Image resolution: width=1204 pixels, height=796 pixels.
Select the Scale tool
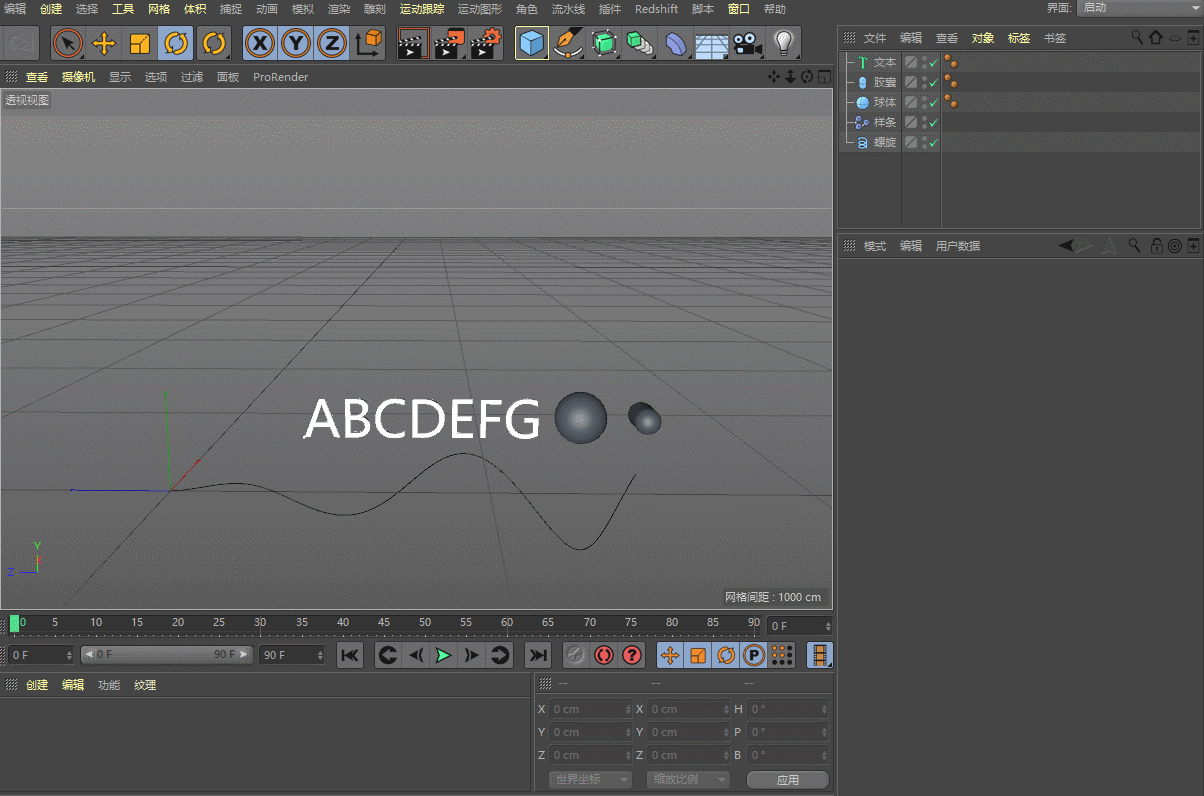click(x=140, y=44)
